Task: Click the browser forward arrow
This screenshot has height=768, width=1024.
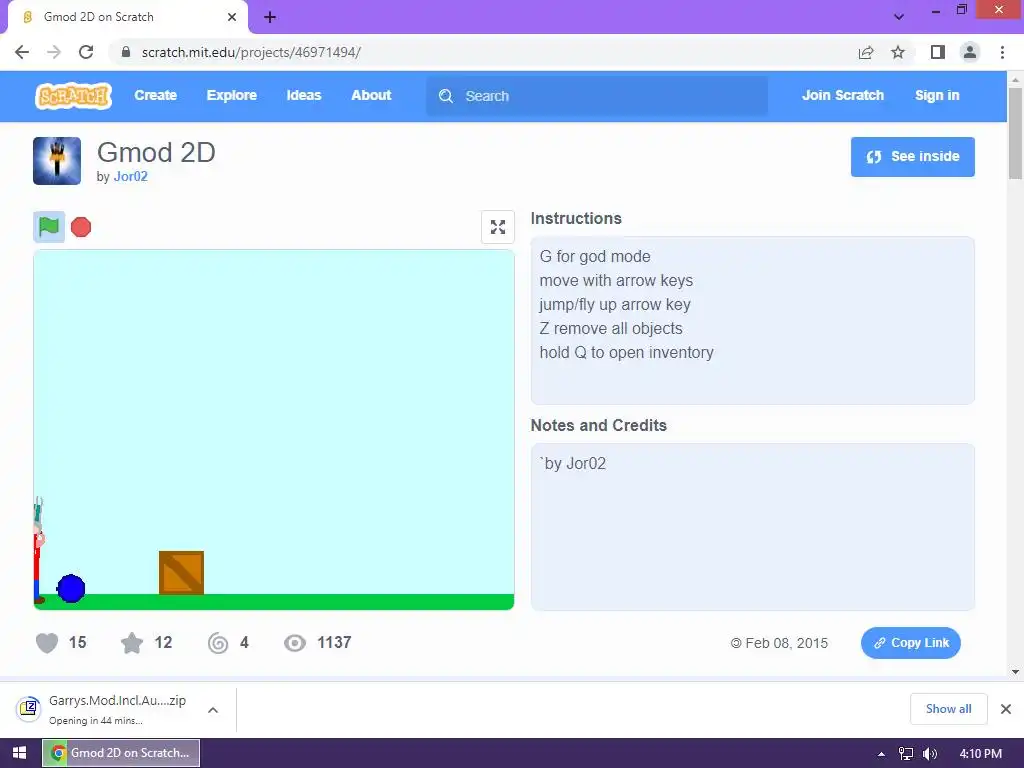Action: (x=54, y=52)
